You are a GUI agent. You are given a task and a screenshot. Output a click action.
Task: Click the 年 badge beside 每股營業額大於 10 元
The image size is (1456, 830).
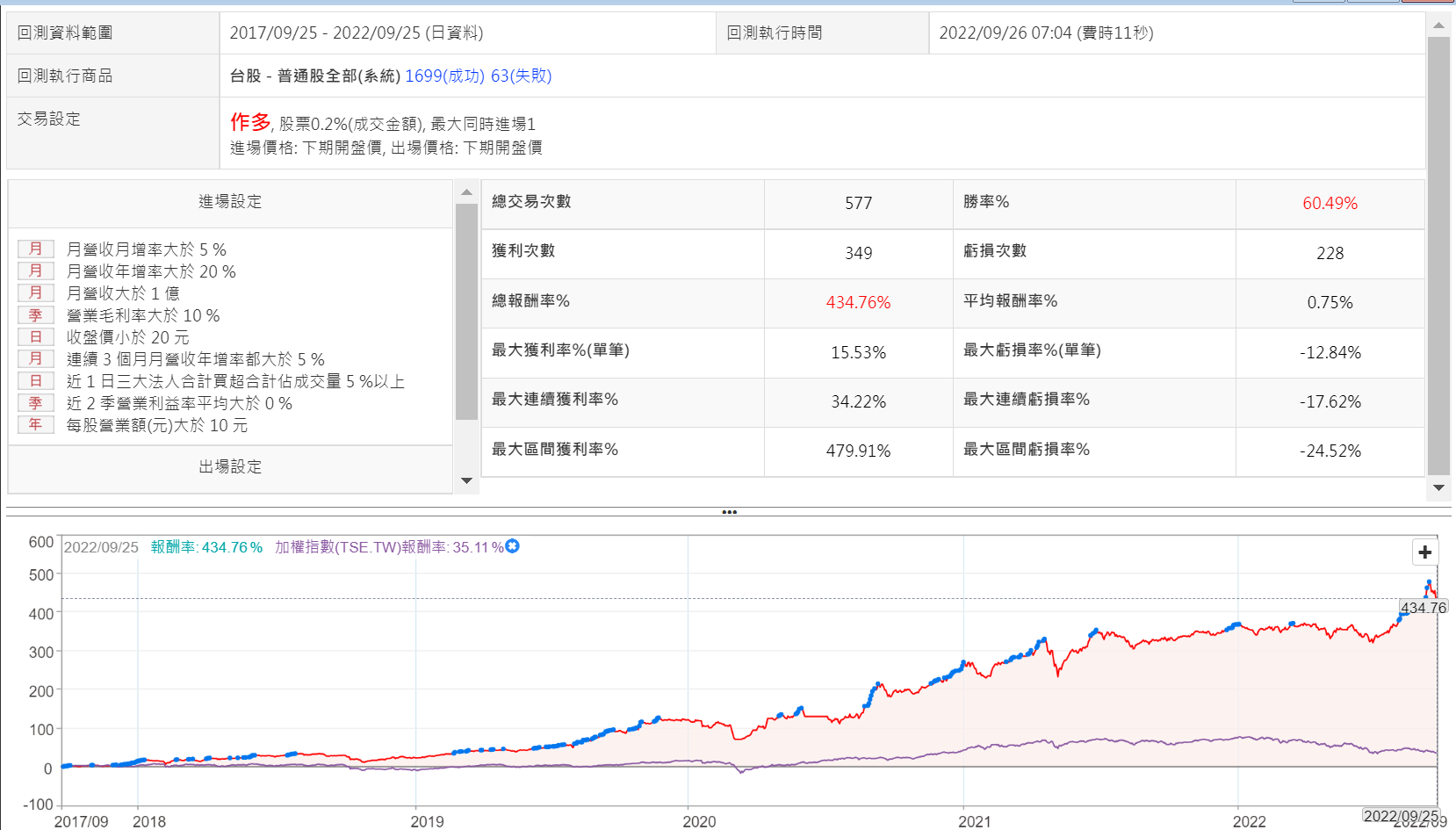click(36, 425)
